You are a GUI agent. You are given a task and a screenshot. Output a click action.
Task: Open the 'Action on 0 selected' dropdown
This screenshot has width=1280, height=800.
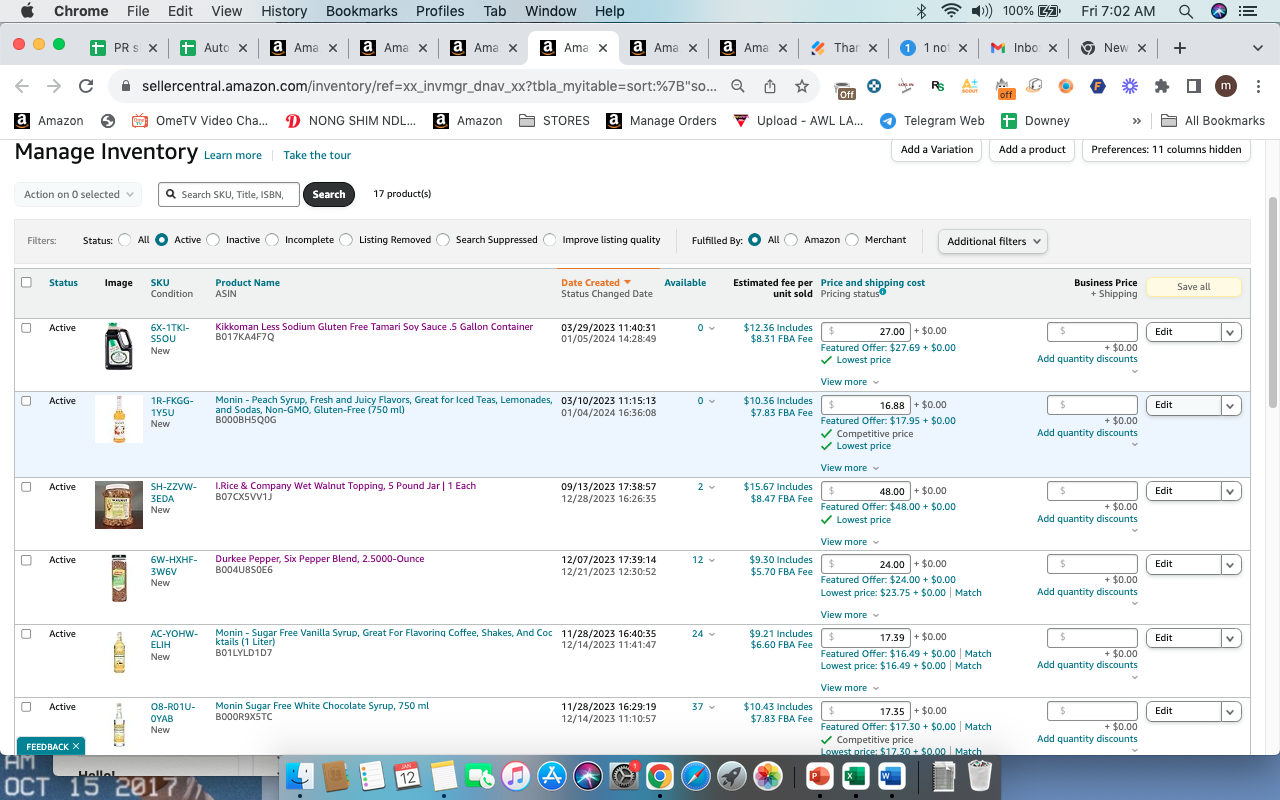click(x=78, y=195)
